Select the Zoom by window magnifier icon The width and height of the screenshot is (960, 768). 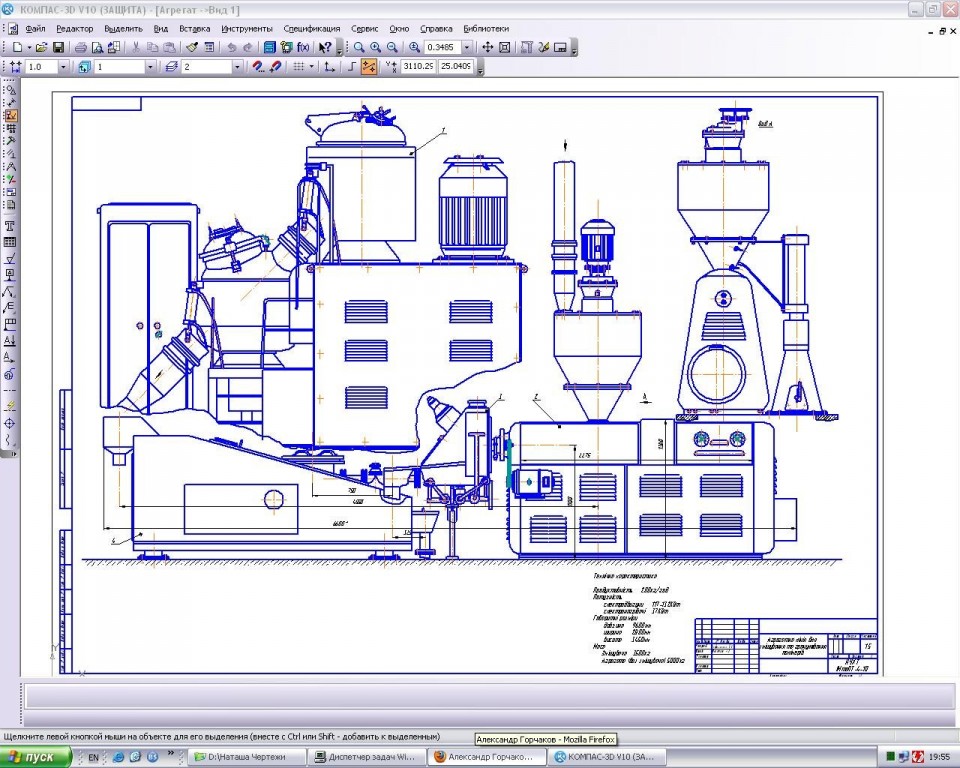[359, 48]
